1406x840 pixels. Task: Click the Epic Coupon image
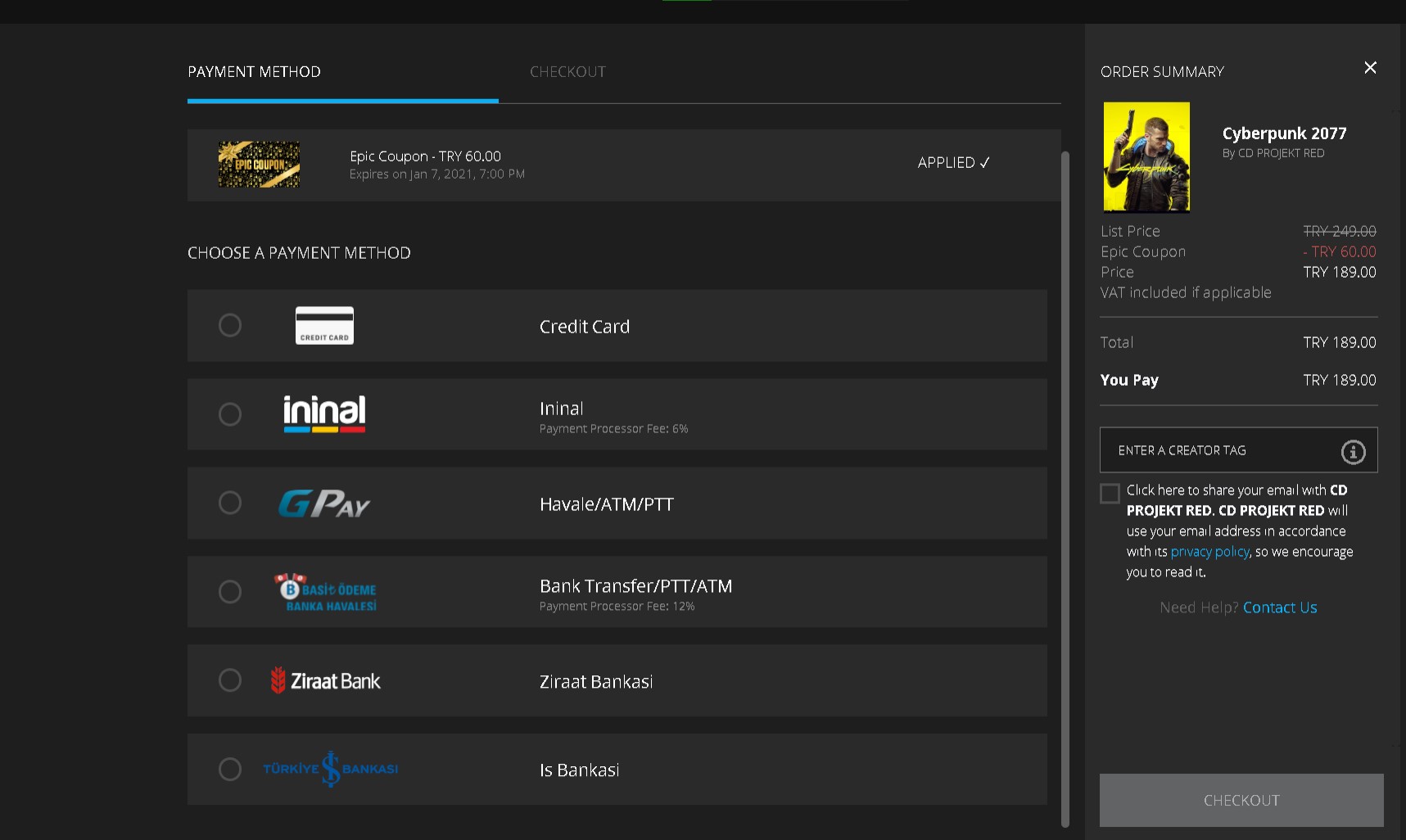pos(259,165)
